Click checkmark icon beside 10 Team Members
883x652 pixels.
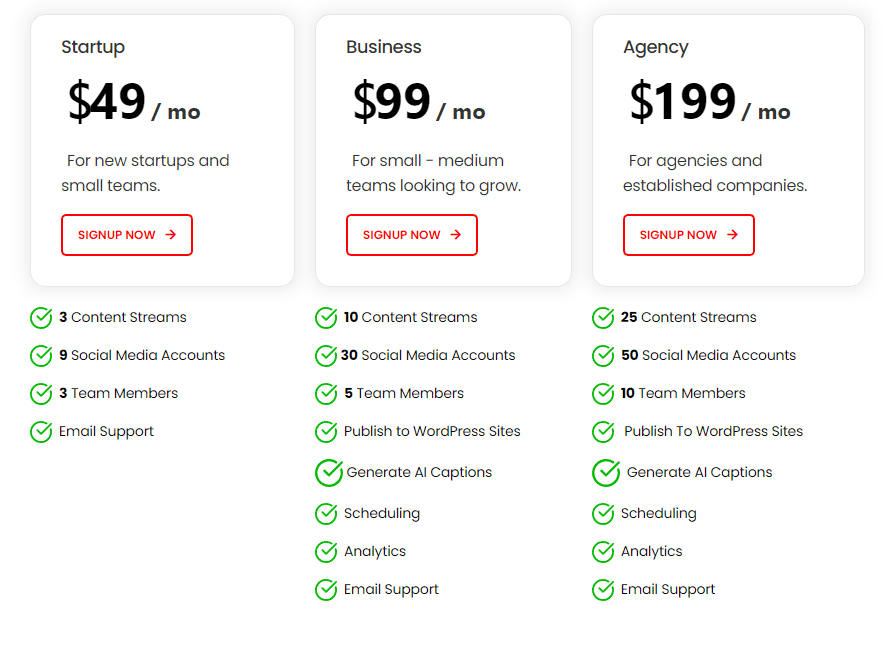coord(603,394)
